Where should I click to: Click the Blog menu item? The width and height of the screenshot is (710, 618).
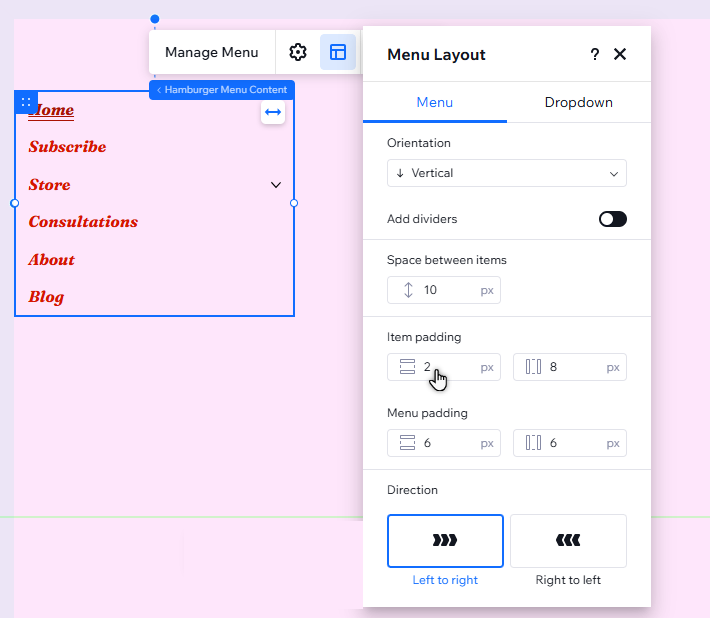click(x=46, y=297)
